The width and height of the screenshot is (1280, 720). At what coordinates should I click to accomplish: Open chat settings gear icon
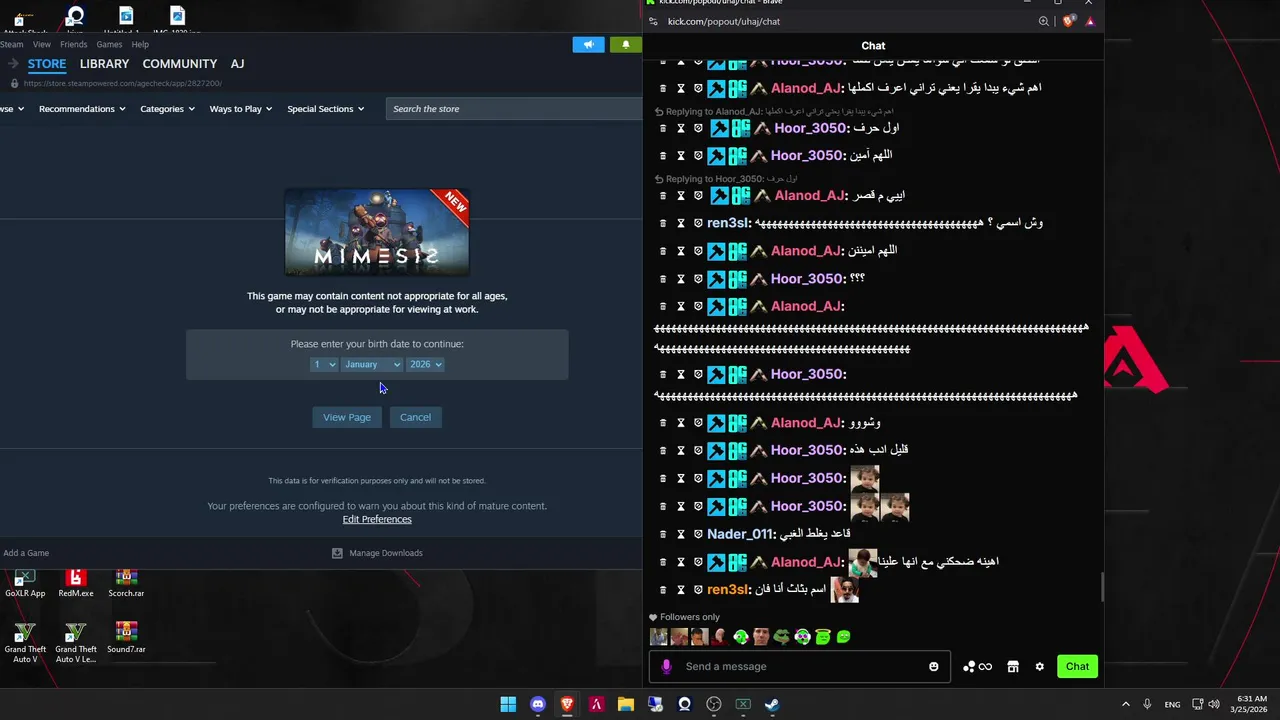(1039, 667)
